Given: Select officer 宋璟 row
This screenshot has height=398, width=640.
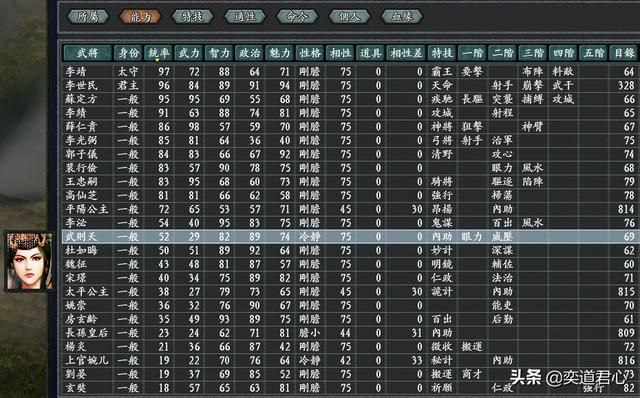Looking at the screenshot, I should (351, 278).
